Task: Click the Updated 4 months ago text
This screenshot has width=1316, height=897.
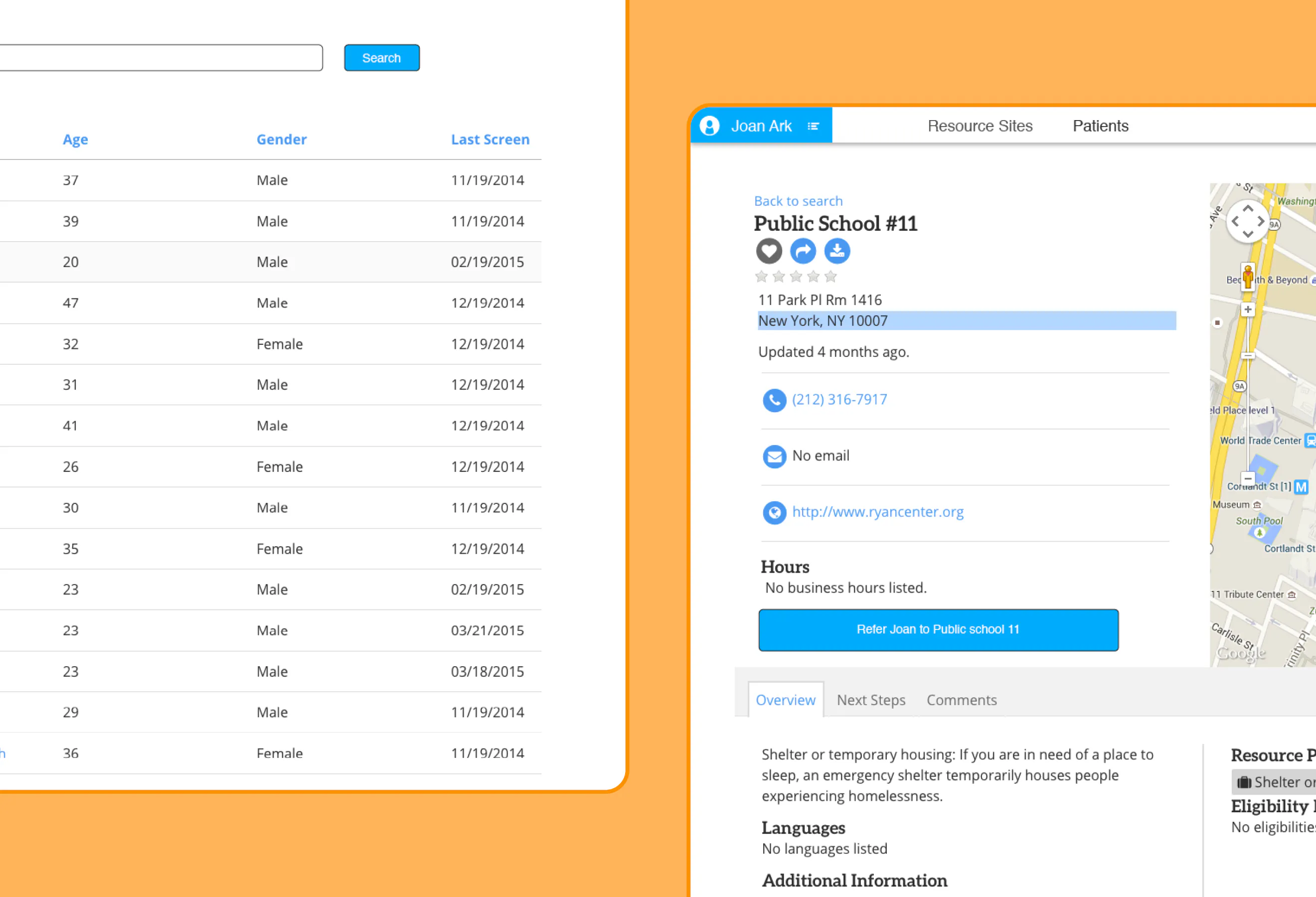Action: [x=833, y=352]
